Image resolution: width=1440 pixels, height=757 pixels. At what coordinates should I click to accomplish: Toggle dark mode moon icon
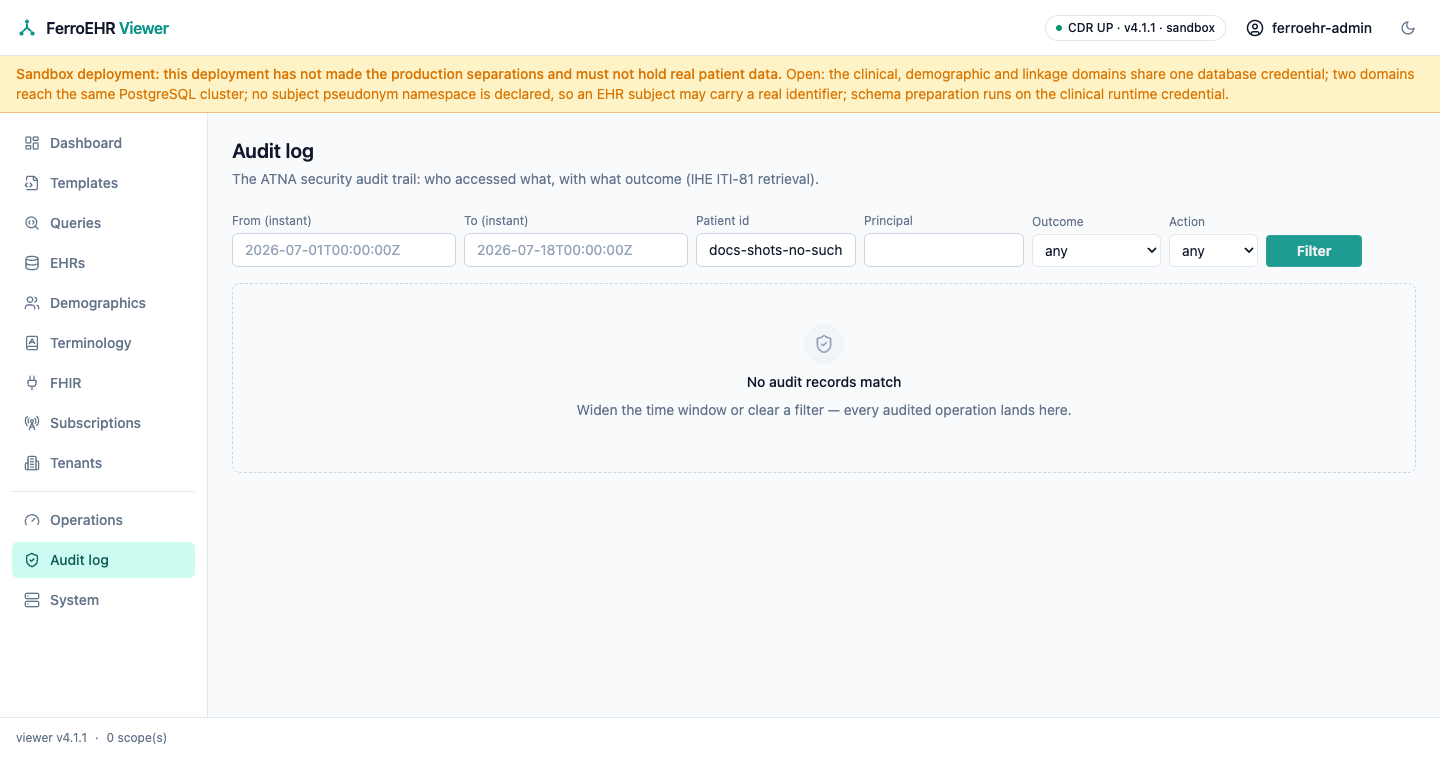tap(1408, 28)
